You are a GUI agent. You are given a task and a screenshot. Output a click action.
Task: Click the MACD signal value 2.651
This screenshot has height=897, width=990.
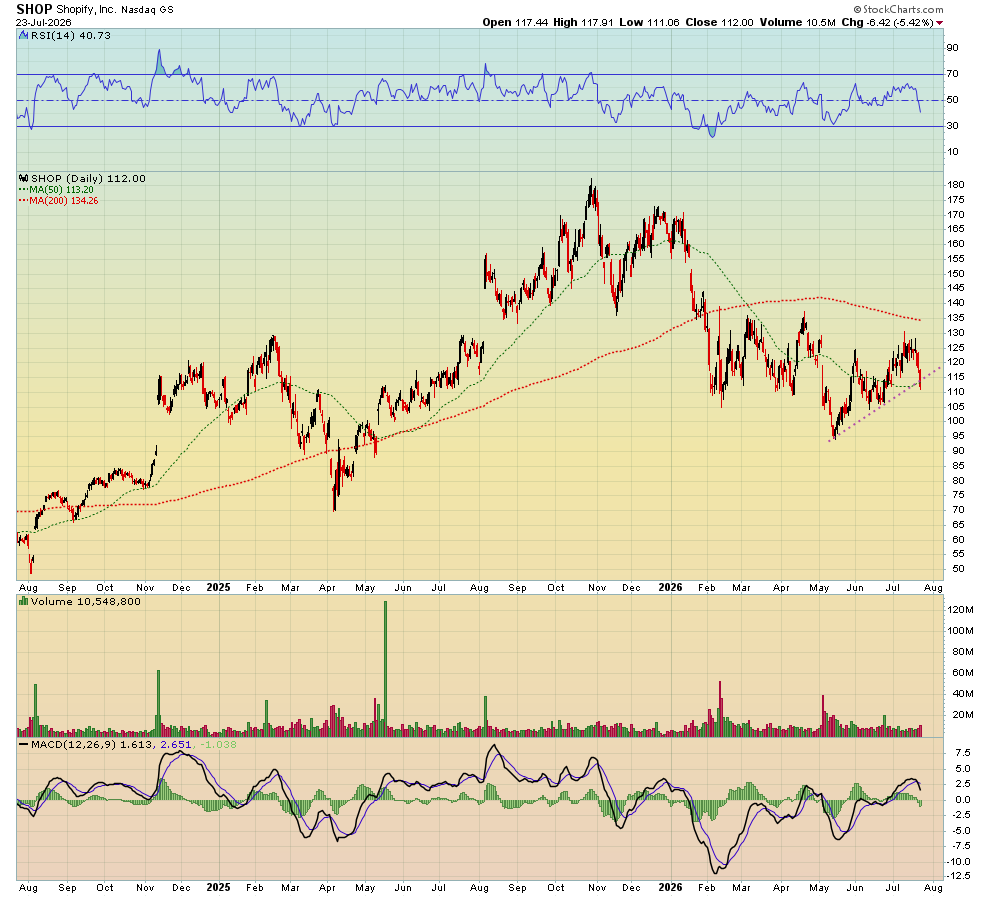[176, 745]
